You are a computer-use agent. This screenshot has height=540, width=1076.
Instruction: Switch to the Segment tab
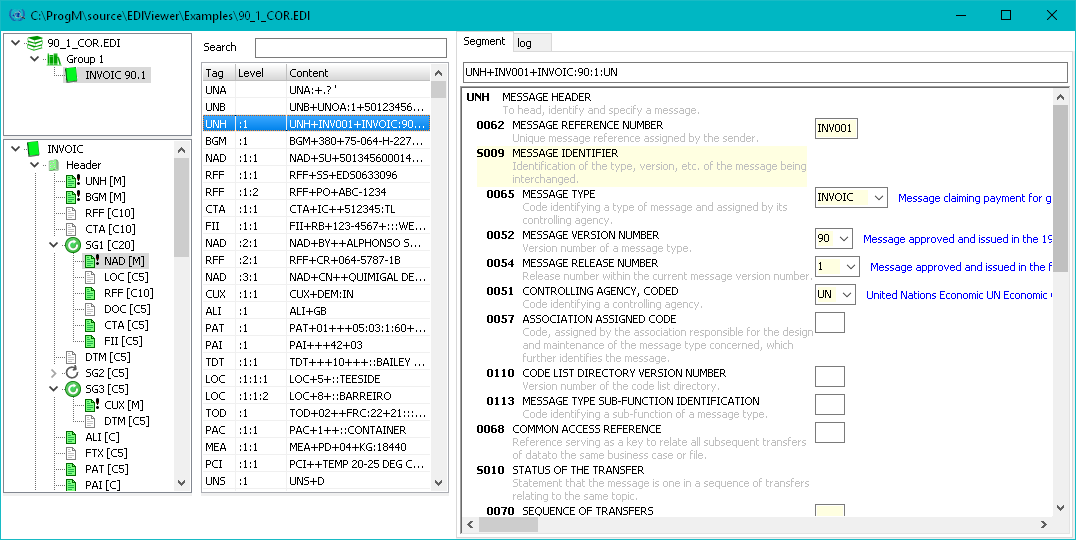484,42
